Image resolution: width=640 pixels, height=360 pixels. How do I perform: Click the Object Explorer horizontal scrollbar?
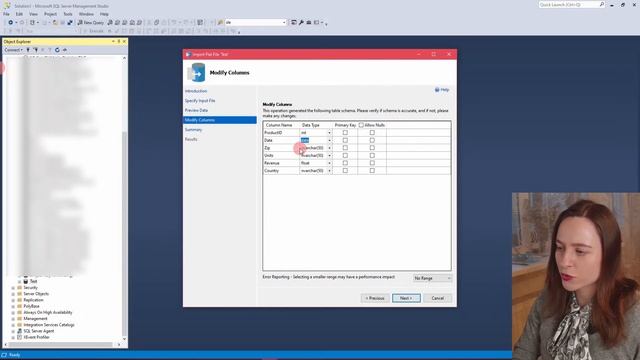(61, 345)
